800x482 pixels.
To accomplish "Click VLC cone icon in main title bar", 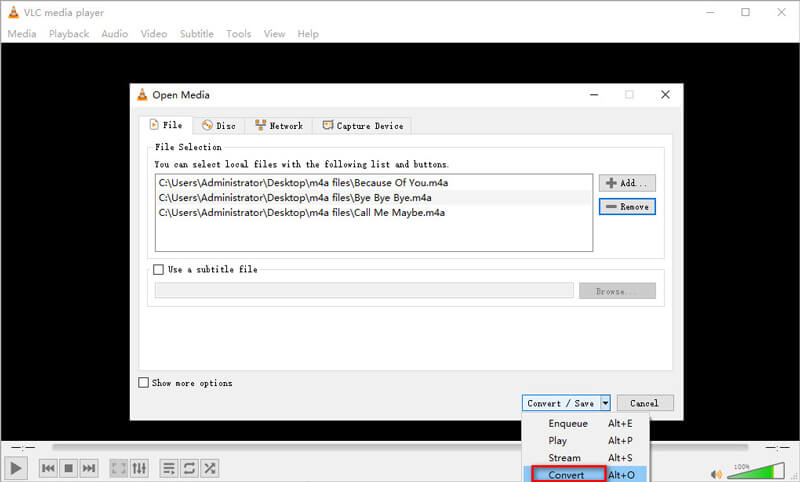I will click(x=13, y=12).
